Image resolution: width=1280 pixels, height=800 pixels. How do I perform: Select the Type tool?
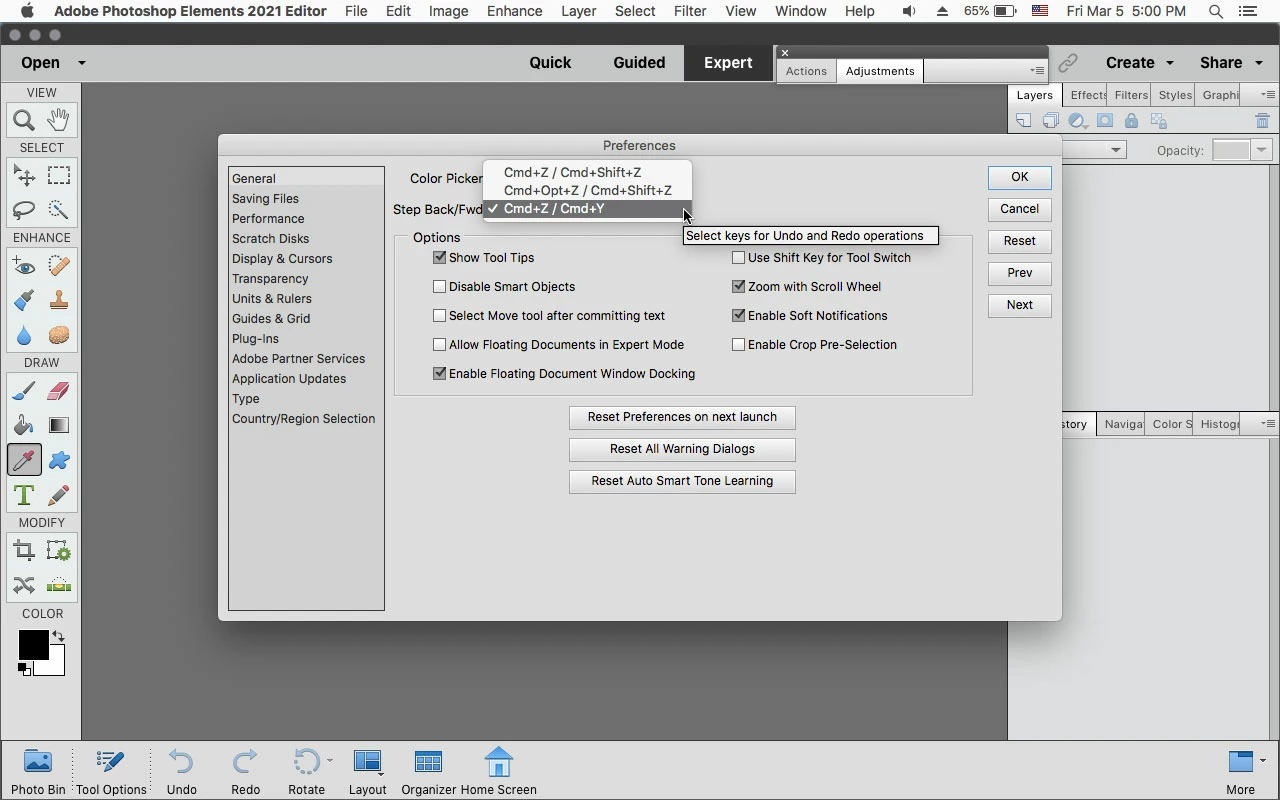pos(24,495)
